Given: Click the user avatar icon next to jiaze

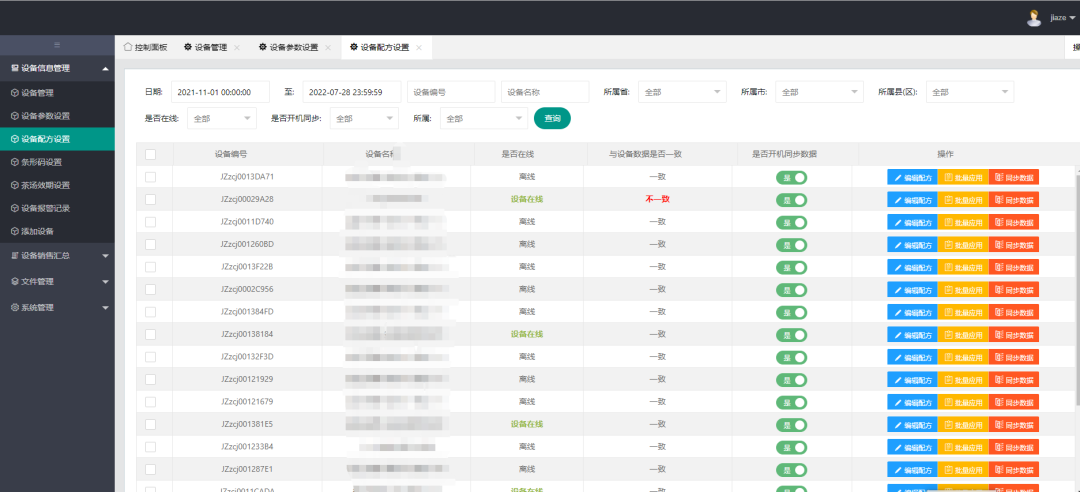Looking at the screenshot, I should pos(1034,17).
